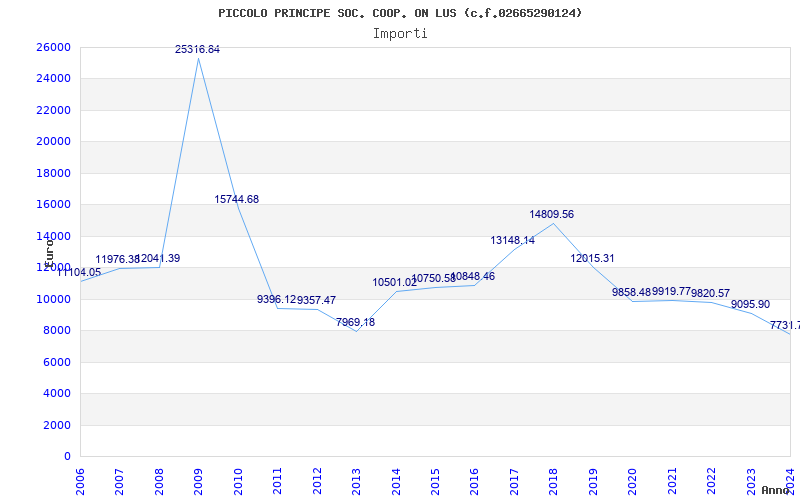Click data label 9820.57
Image resolution: width=800 pixels, height=500 pixels.
711,293
